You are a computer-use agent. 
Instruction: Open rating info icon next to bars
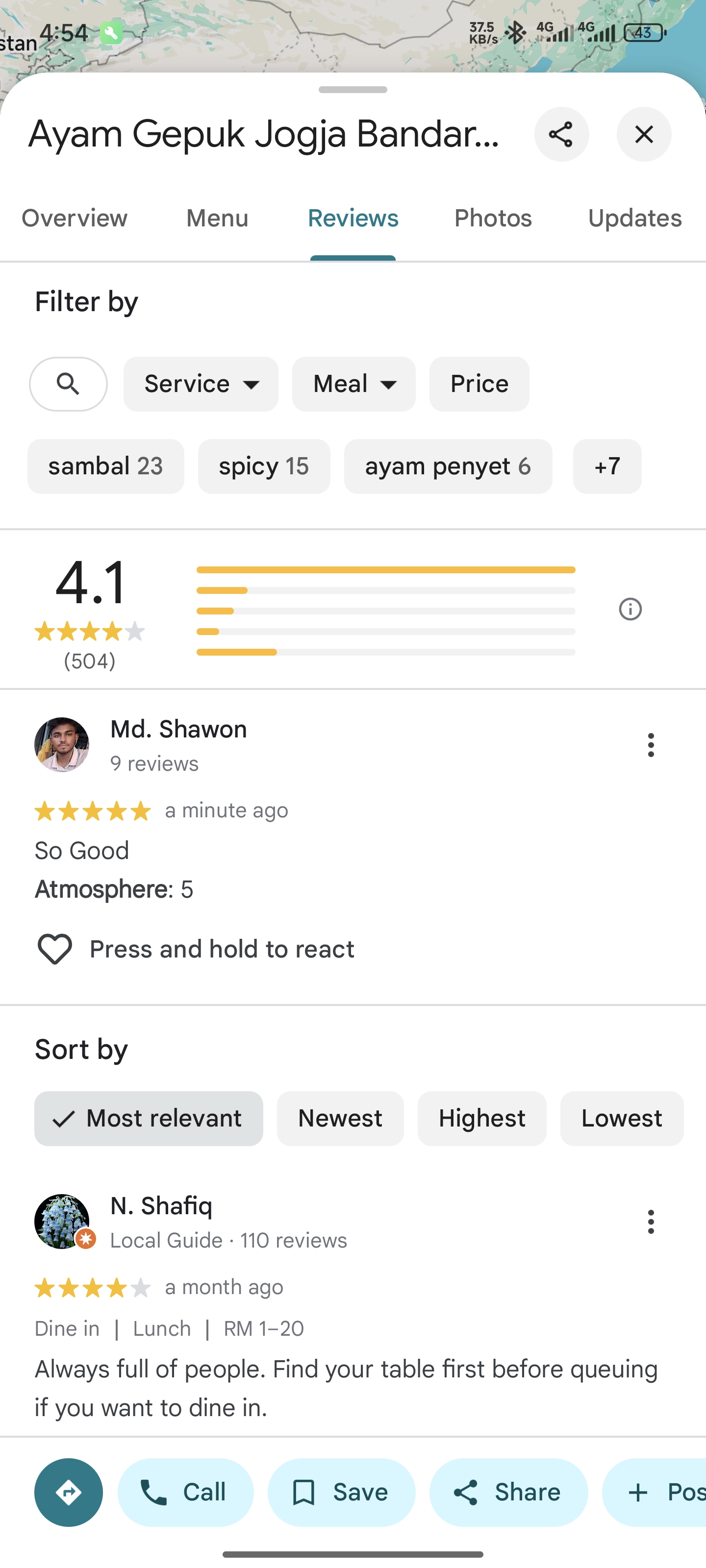click(x=630, y=609)
